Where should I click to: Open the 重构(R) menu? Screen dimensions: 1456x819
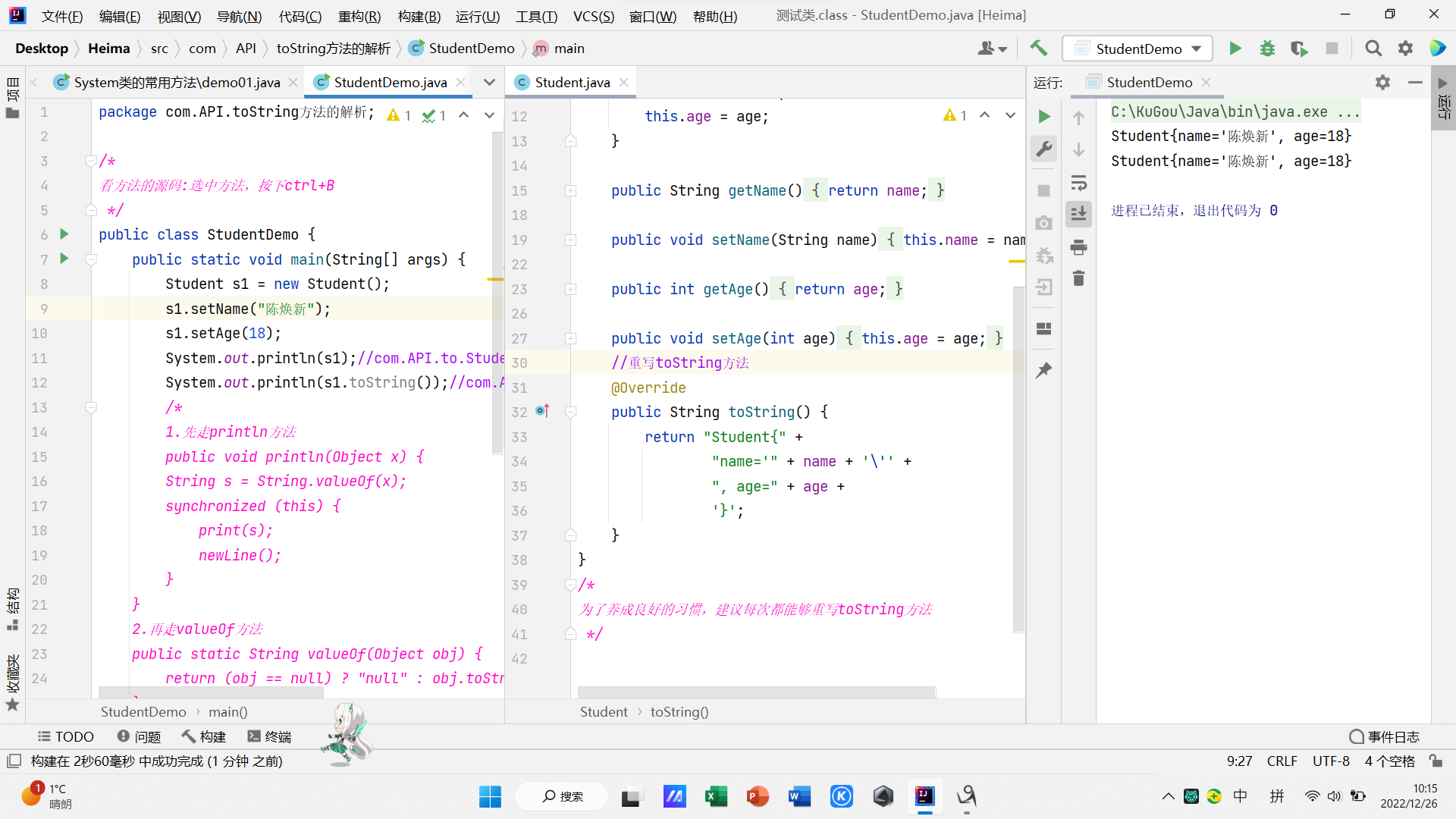pyautogui.click(x=359, y=16)
